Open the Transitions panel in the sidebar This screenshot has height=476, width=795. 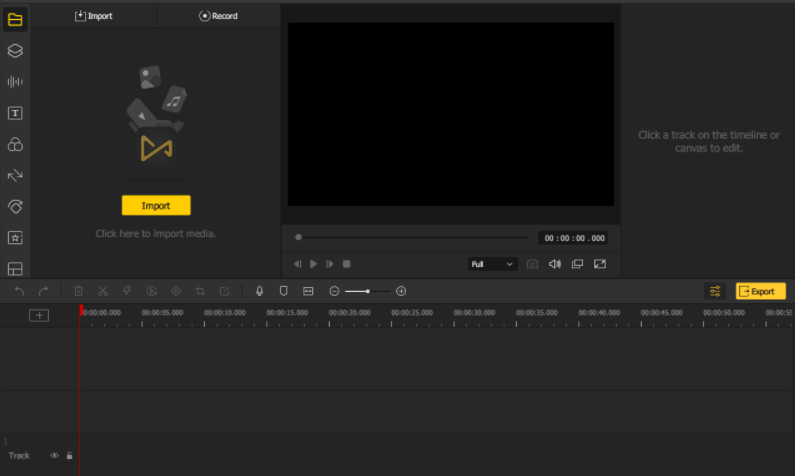pos(15,176)
